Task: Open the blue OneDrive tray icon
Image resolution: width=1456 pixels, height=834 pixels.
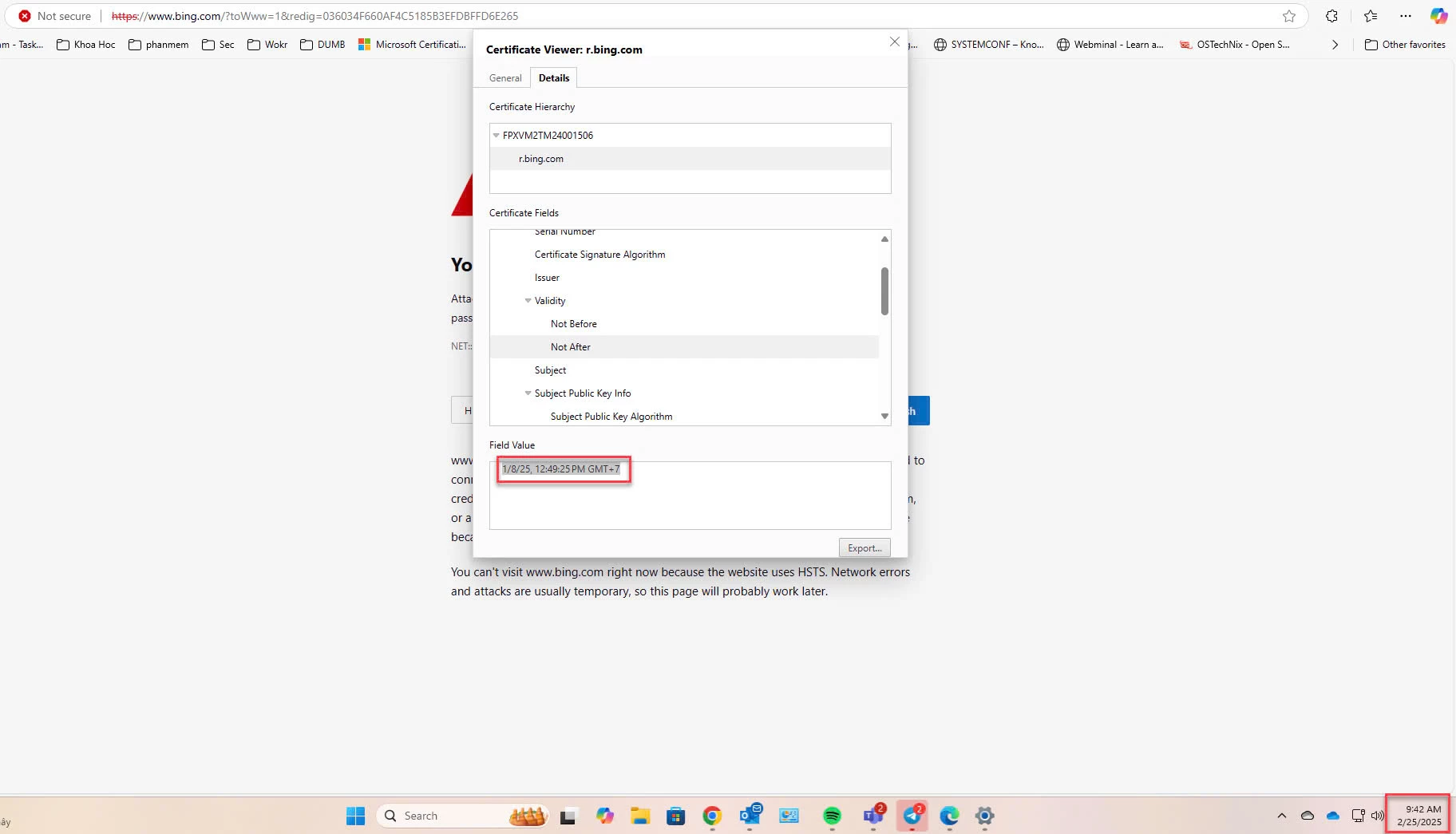Action: [1332, 816]
